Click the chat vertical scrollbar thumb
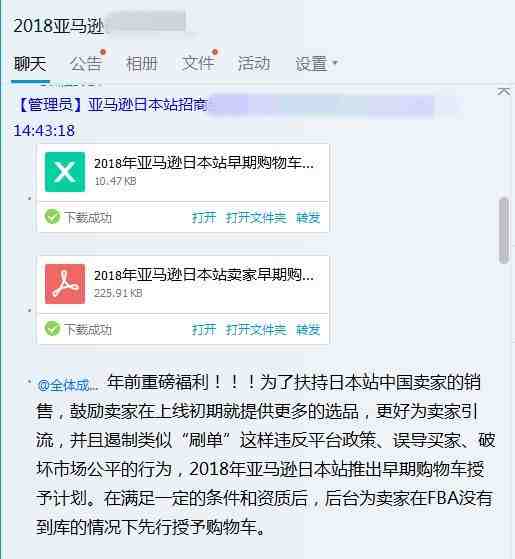 [x=504, y=230]
